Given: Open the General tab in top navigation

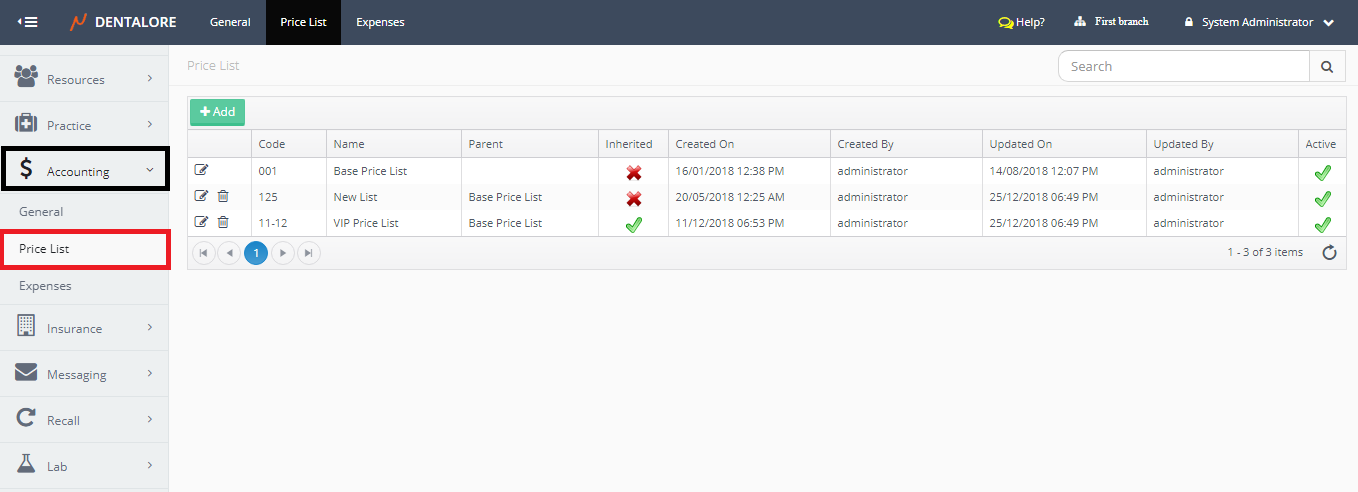Looking at the screenshot, I should coord(230,22).
